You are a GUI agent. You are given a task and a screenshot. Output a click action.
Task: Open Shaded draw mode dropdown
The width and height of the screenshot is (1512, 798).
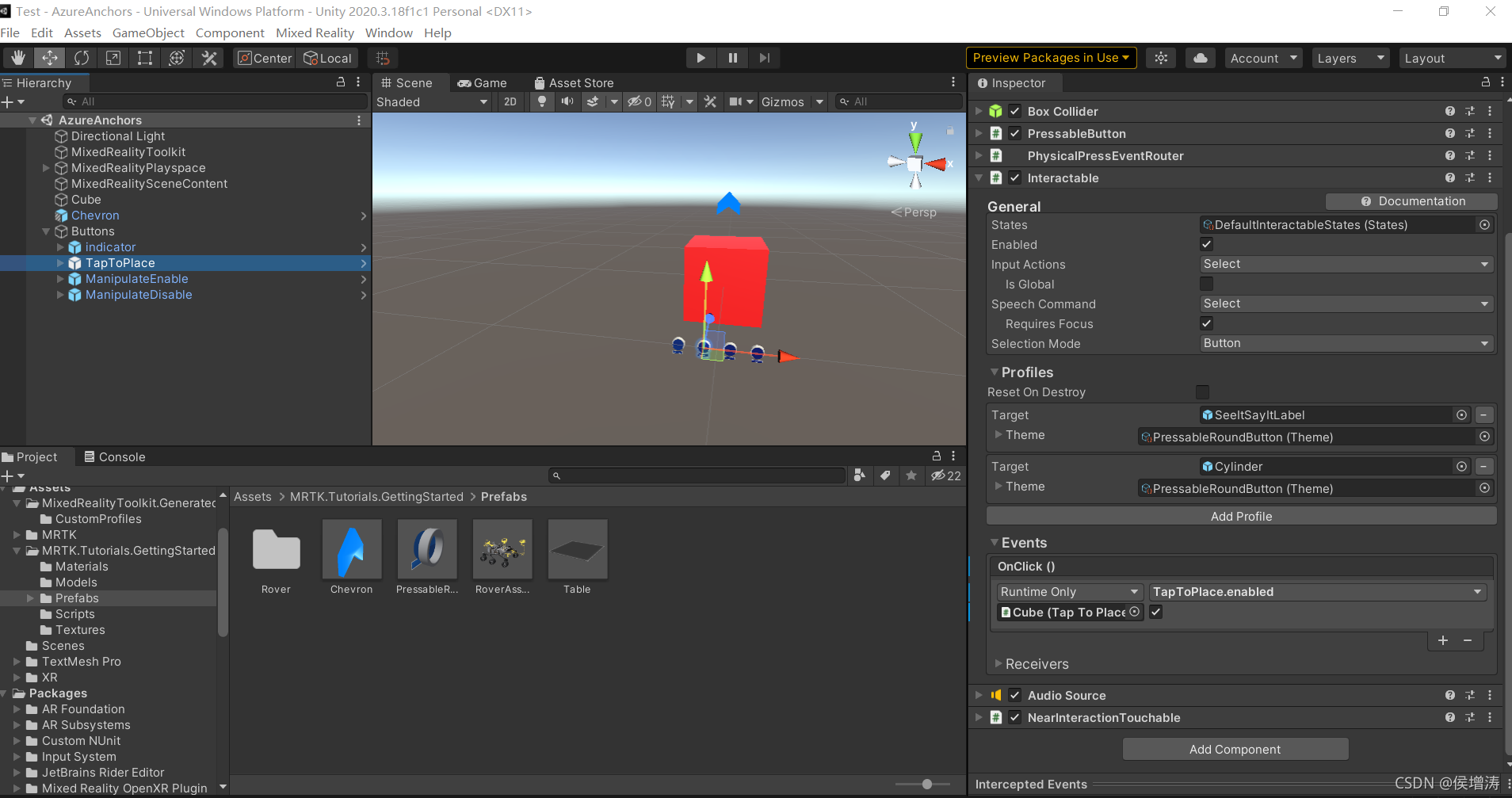click(x=433, y=101)
